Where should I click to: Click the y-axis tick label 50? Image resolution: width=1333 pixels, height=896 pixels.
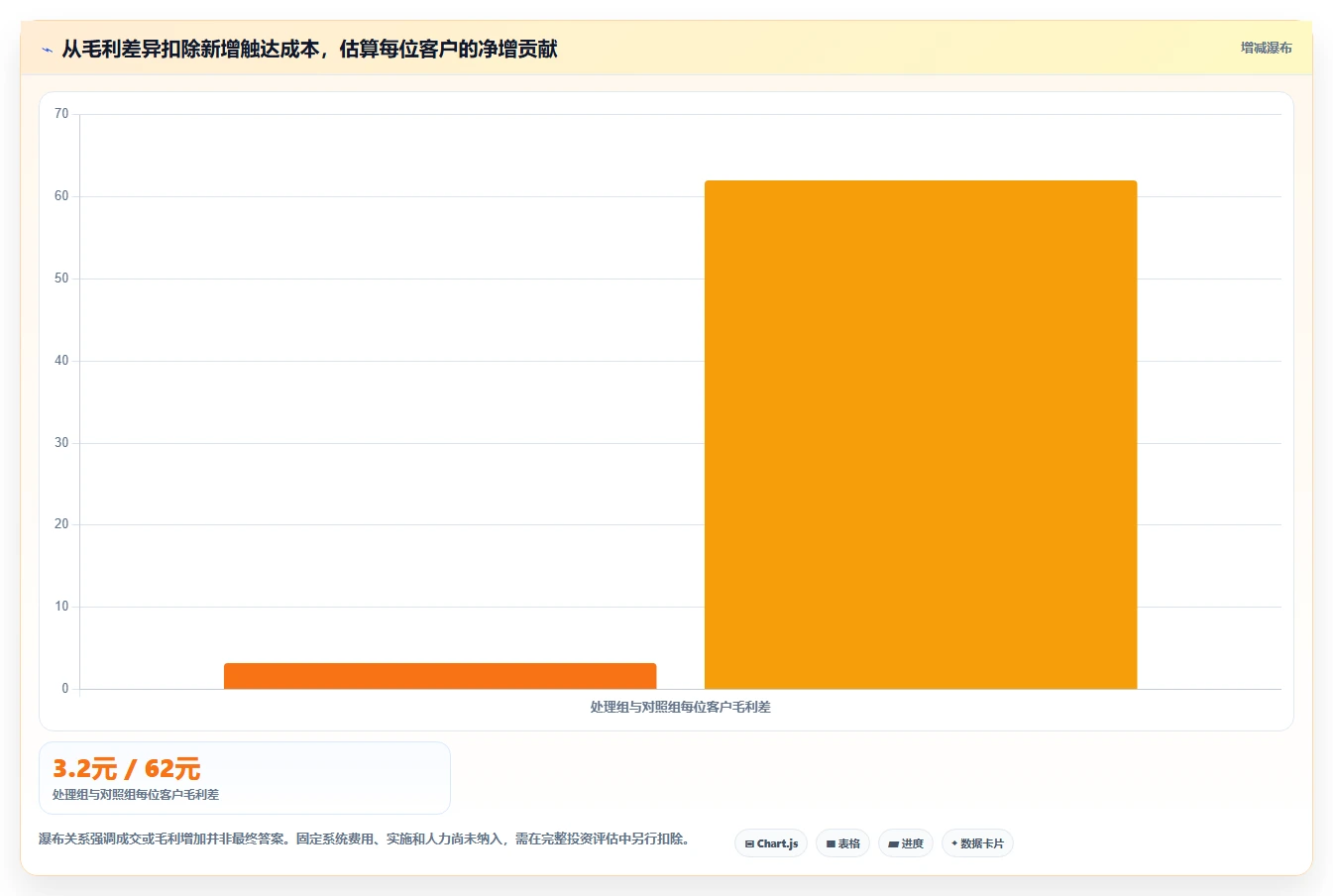[61, 279]
